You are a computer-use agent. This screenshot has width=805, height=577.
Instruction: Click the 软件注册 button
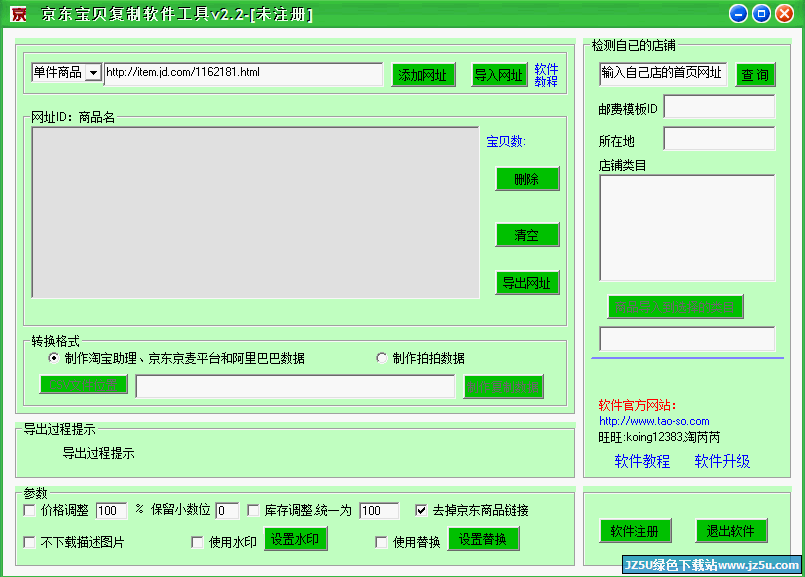click(x=636, y=531)
